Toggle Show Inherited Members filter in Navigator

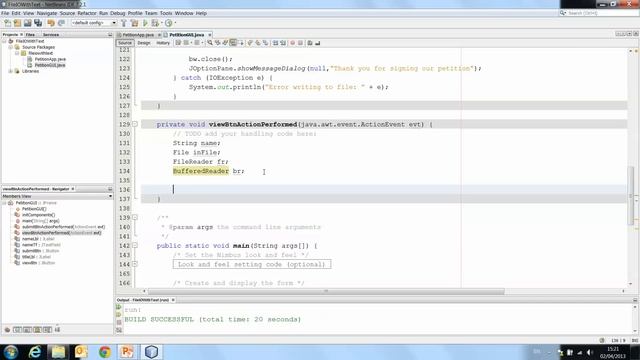click(x=7, y=330)
